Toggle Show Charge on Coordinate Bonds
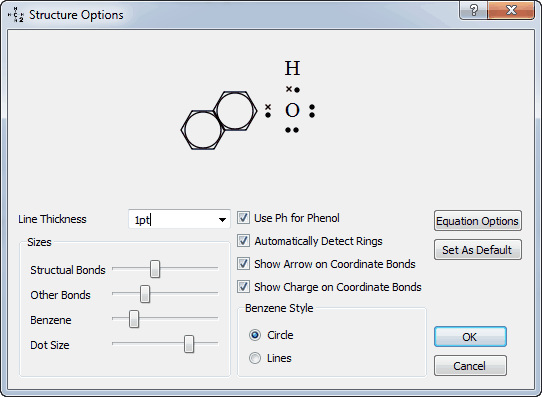The height and width of the screenshot is (397, 542). coord(243,287)
